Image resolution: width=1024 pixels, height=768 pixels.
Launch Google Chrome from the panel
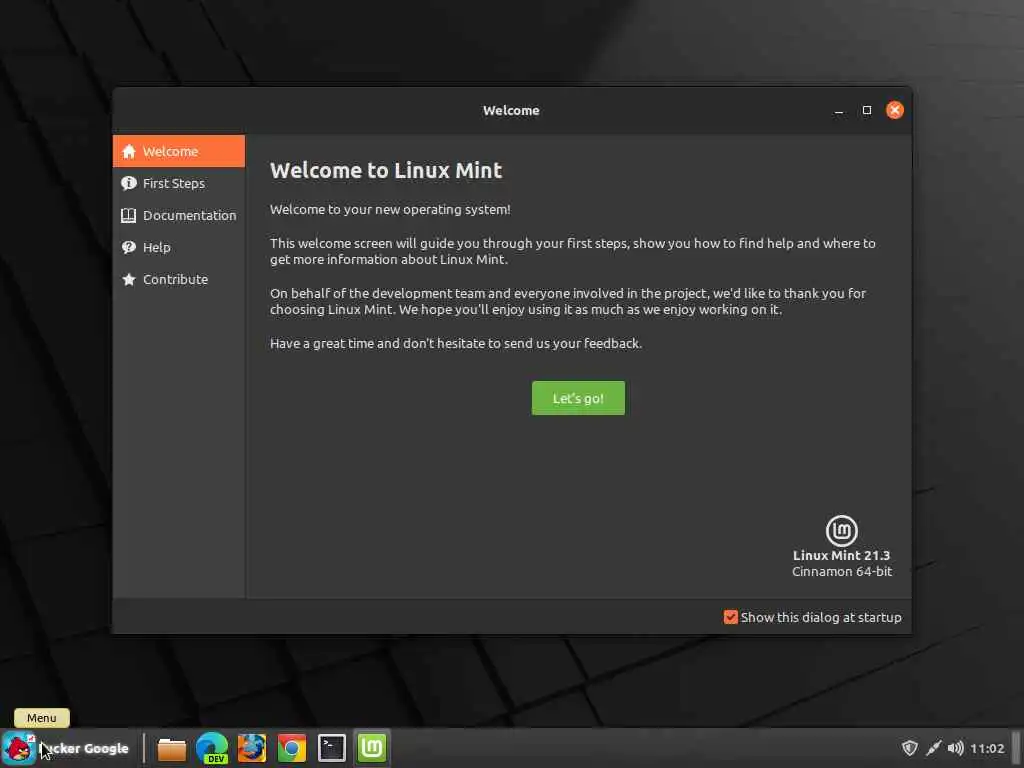pyautogui.click(x=292, y=748)
